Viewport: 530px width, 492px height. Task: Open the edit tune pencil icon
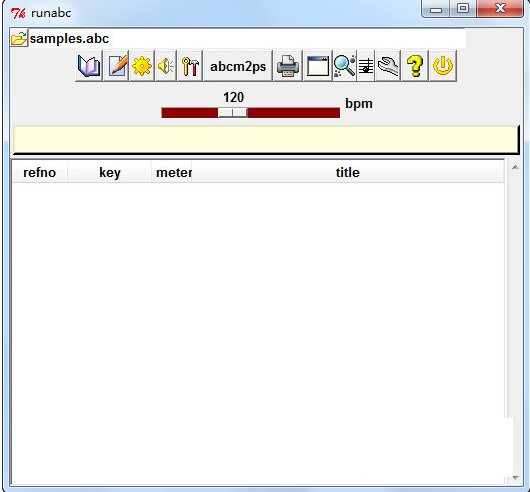(116, 66)
